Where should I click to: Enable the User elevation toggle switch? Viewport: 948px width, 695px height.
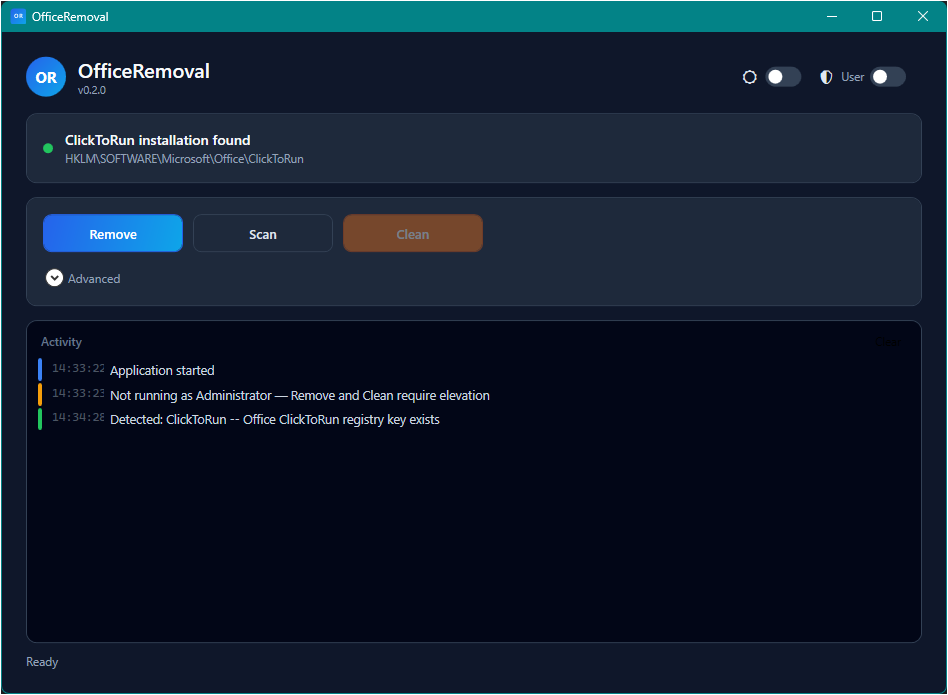click(x=887, y=77)
